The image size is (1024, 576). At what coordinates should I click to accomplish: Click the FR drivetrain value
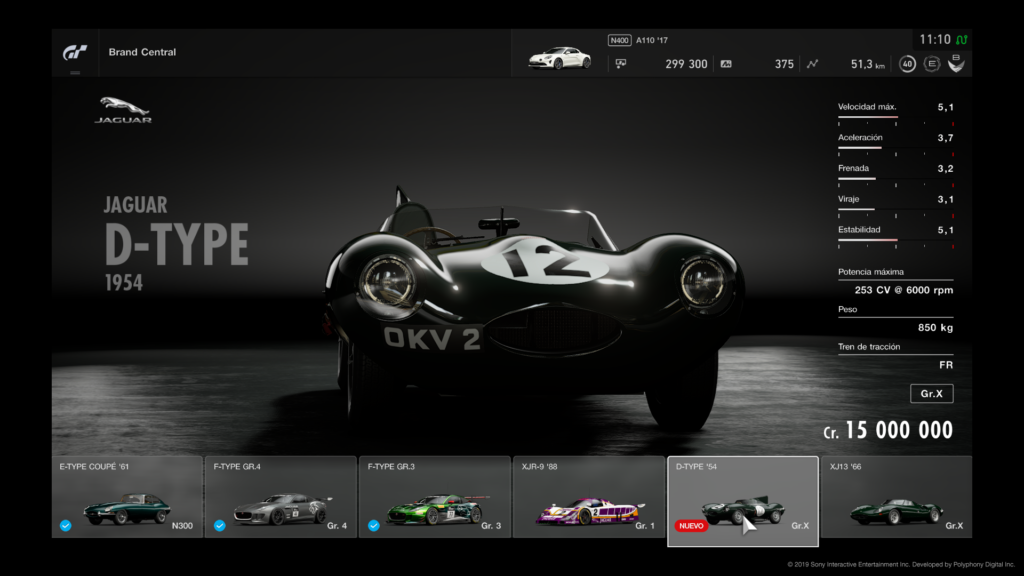[x=946, y=364]
